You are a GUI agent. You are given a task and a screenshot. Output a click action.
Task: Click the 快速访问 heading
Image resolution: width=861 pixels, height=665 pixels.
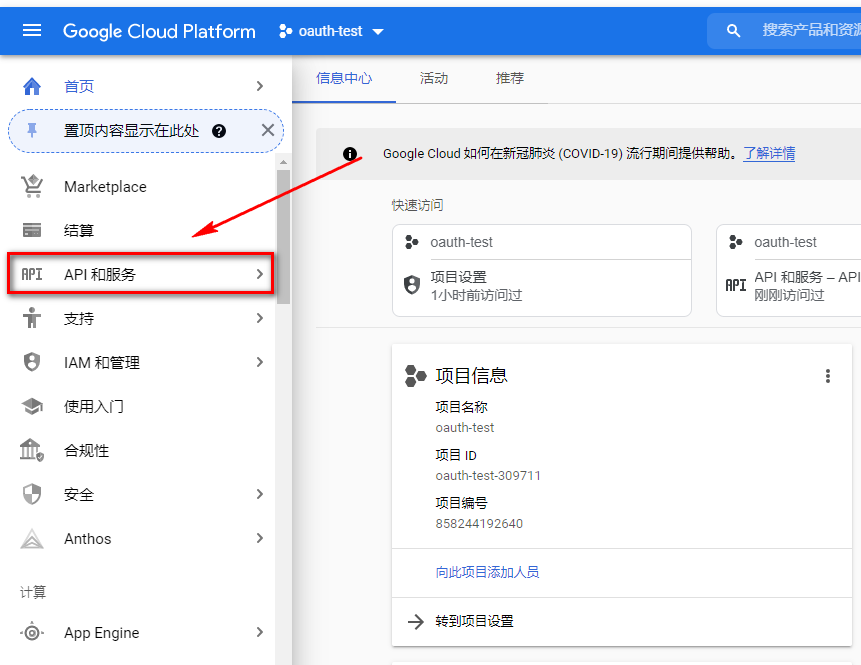pyautogui.click(x=417, y=205)
